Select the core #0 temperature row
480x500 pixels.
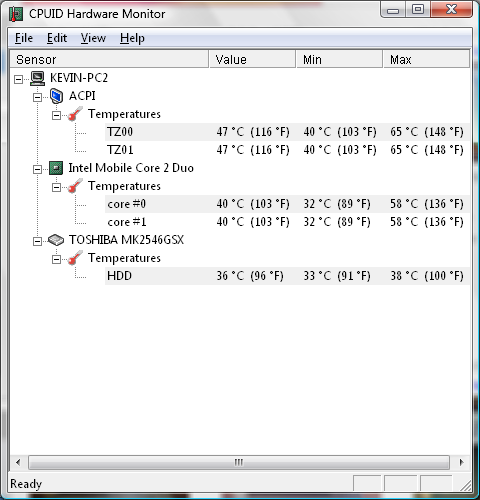tap(287, 204)
